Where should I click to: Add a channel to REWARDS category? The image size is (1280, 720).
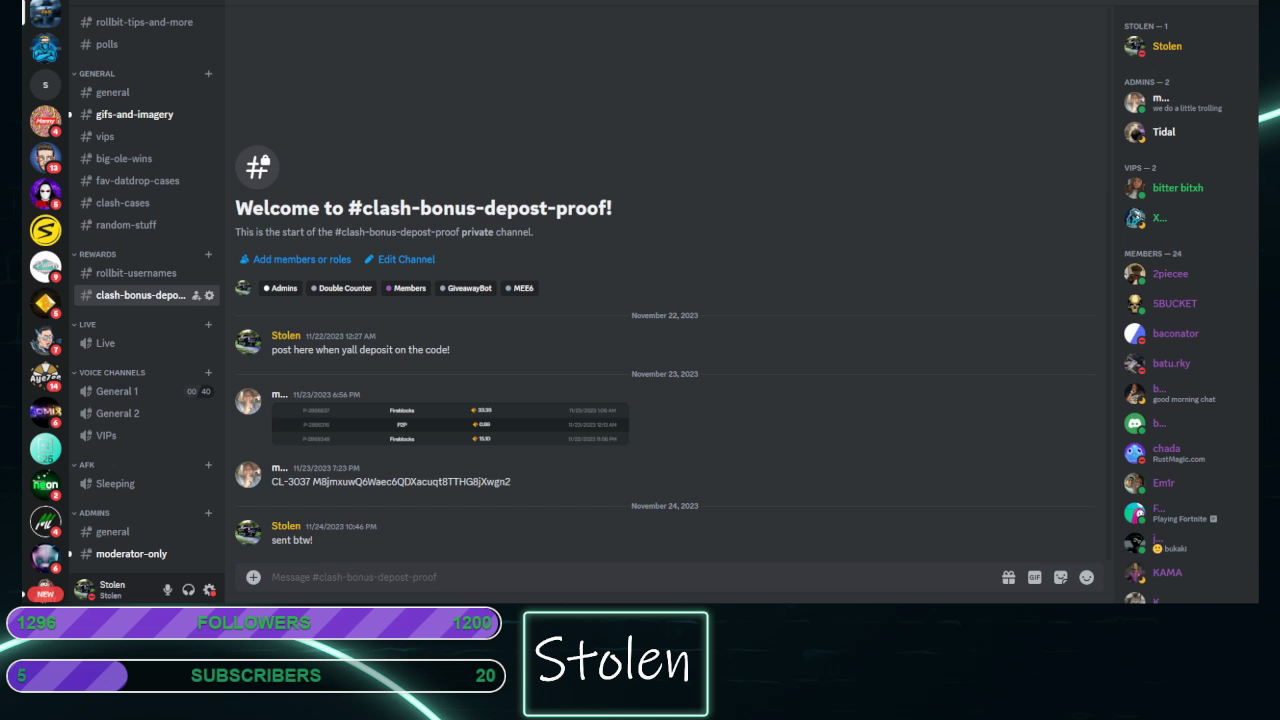tap(209, 254)
